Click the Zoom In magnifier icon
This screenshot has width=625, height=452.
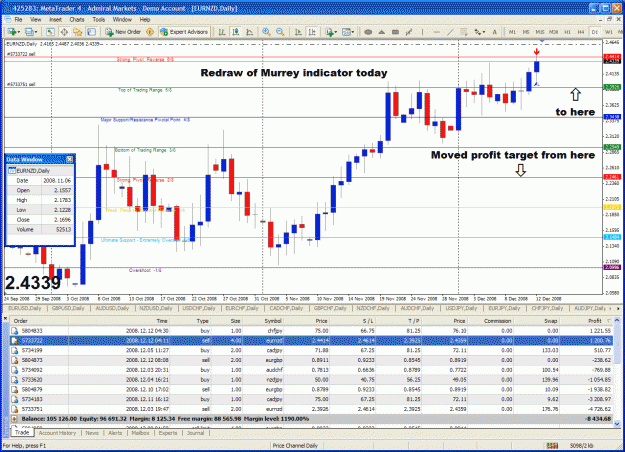[266, 32]
